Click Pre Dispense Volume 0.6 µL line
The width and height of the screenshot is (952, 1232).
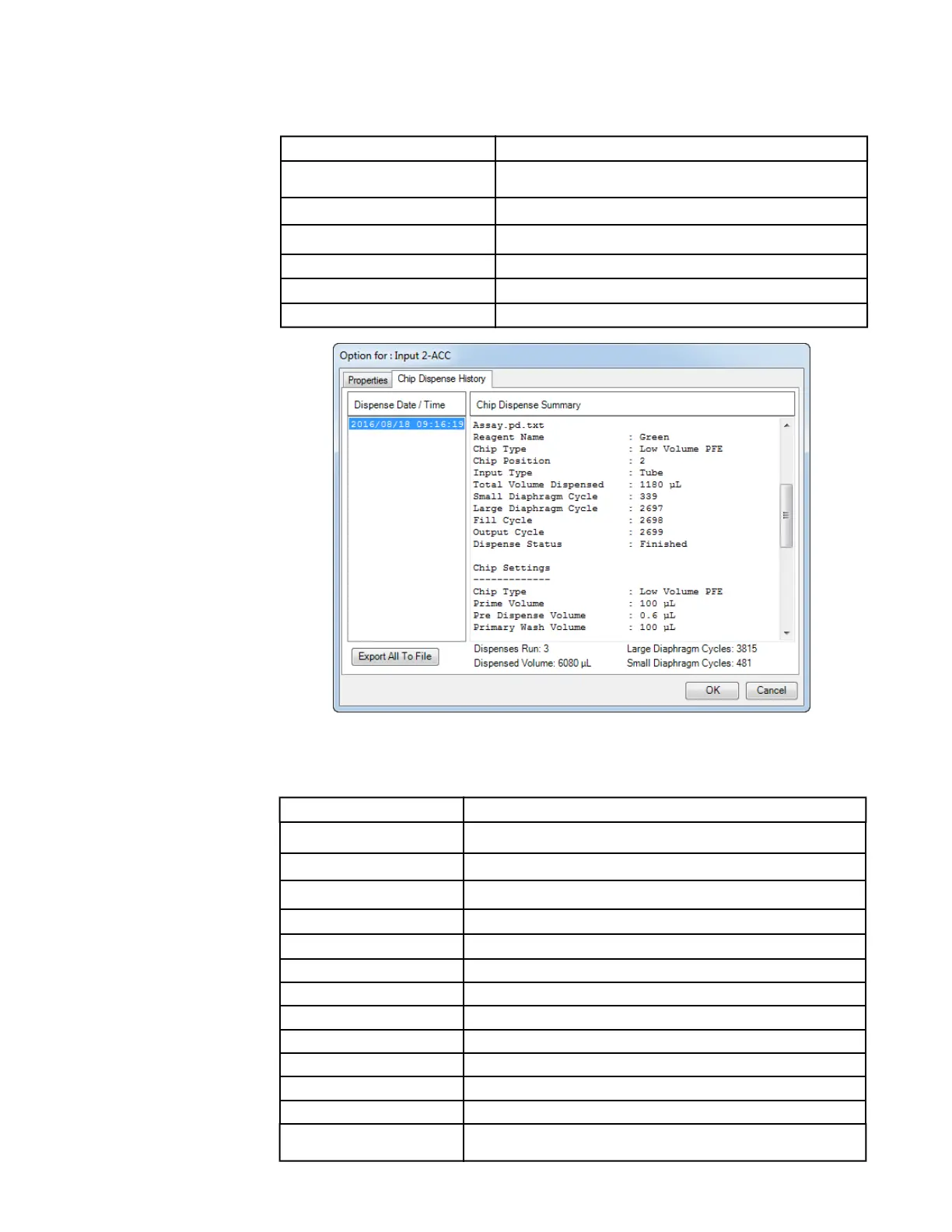(x=574, y=615)
